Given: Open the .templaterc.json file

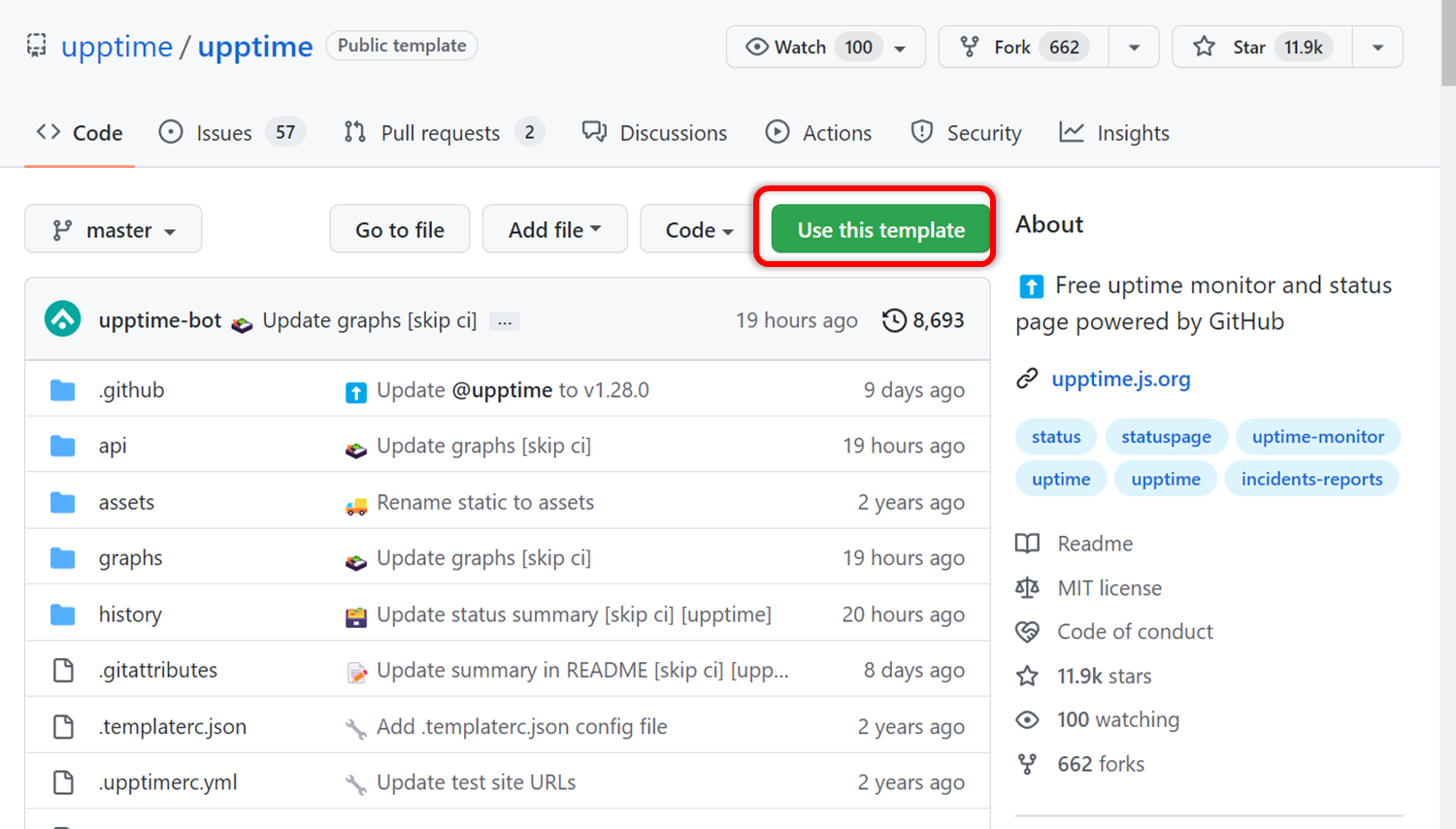Looking at the screenshot, I should tap(173, 726).
